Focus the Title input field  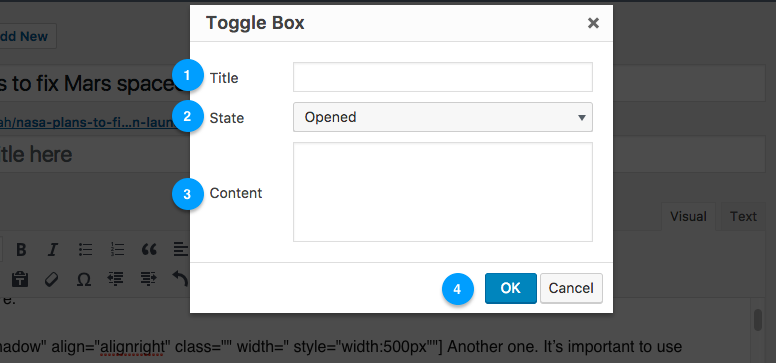point(442,77)
